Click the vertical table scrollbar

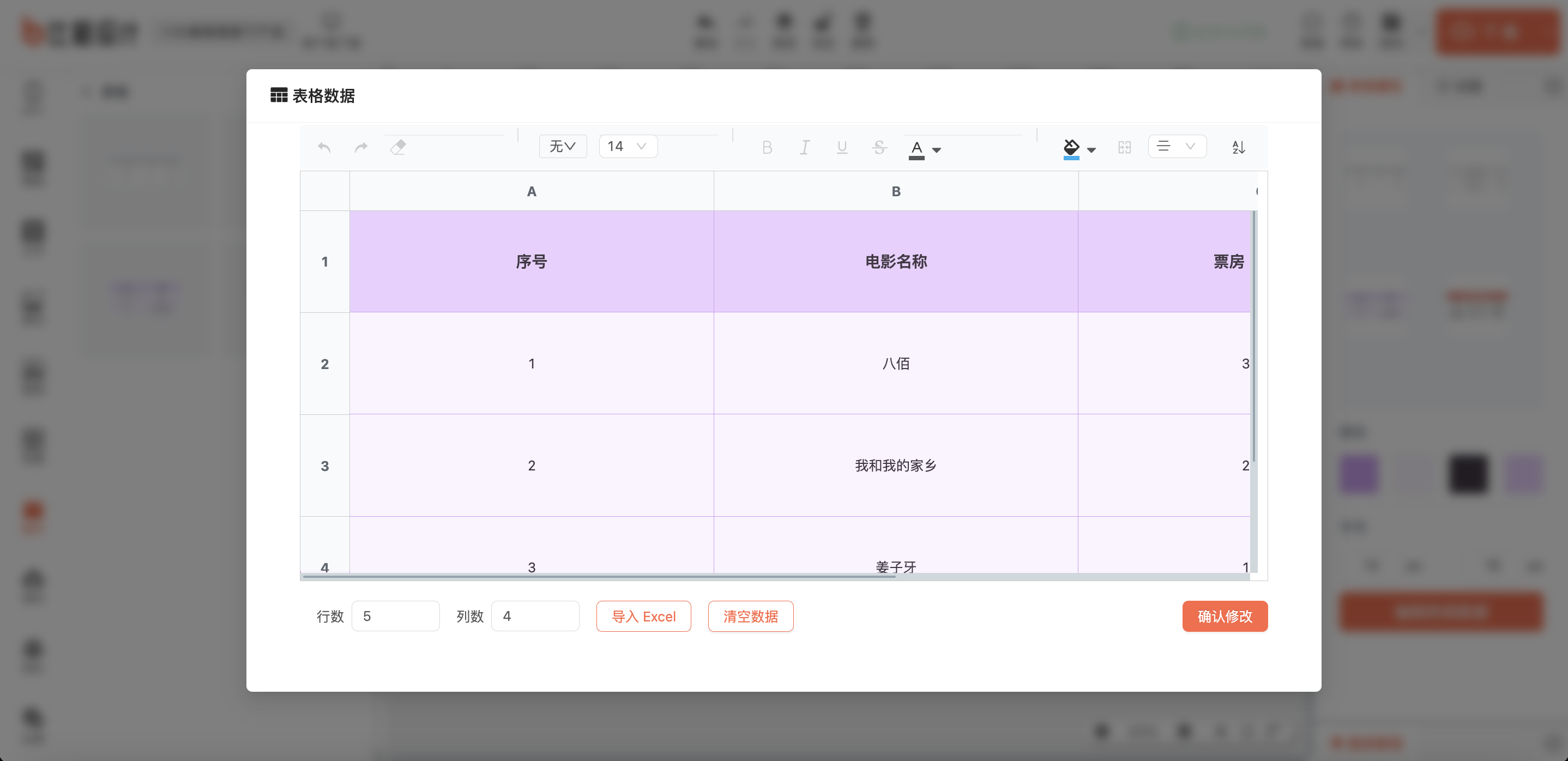1254,336
